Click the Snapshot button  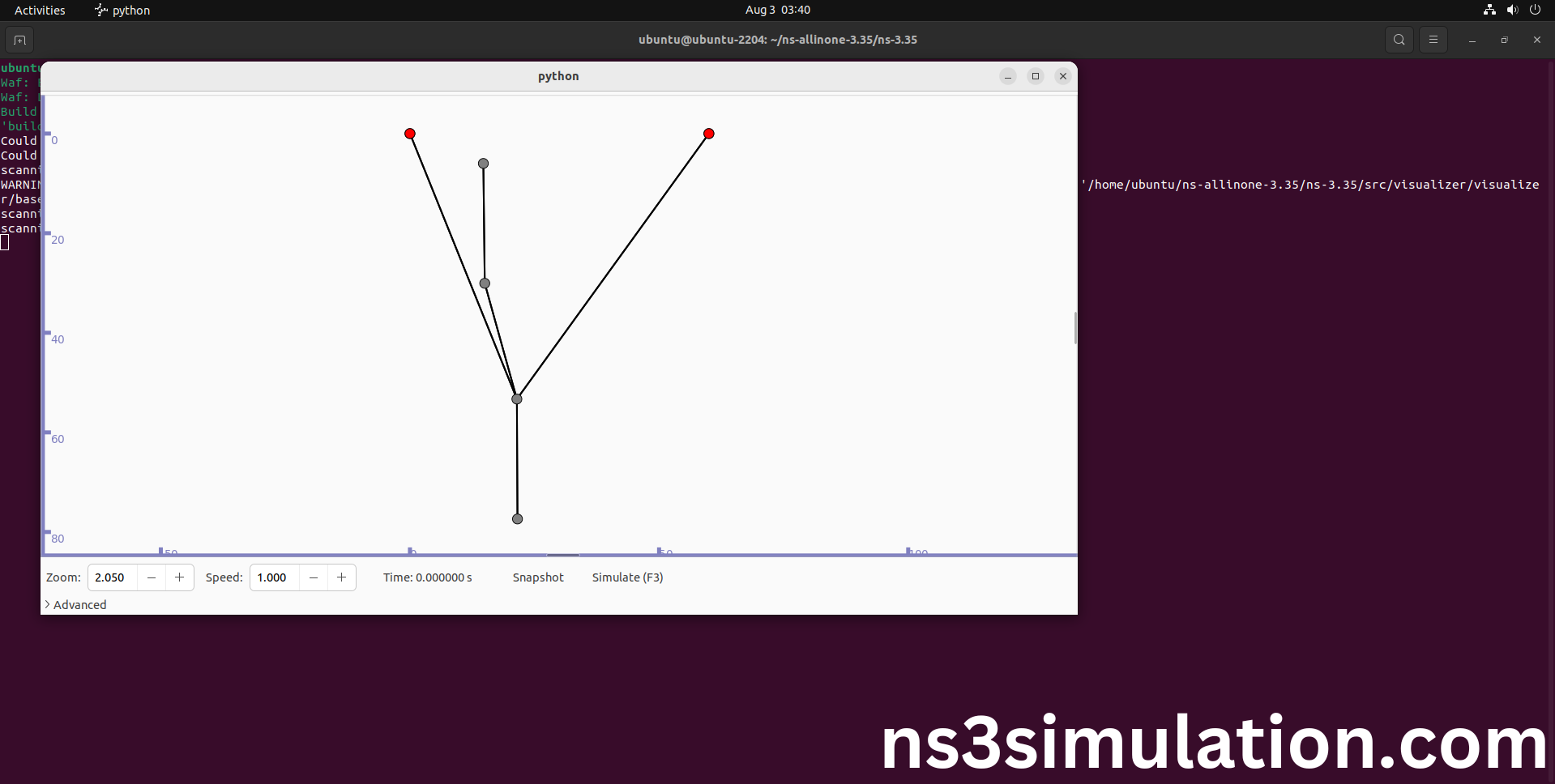537,577
